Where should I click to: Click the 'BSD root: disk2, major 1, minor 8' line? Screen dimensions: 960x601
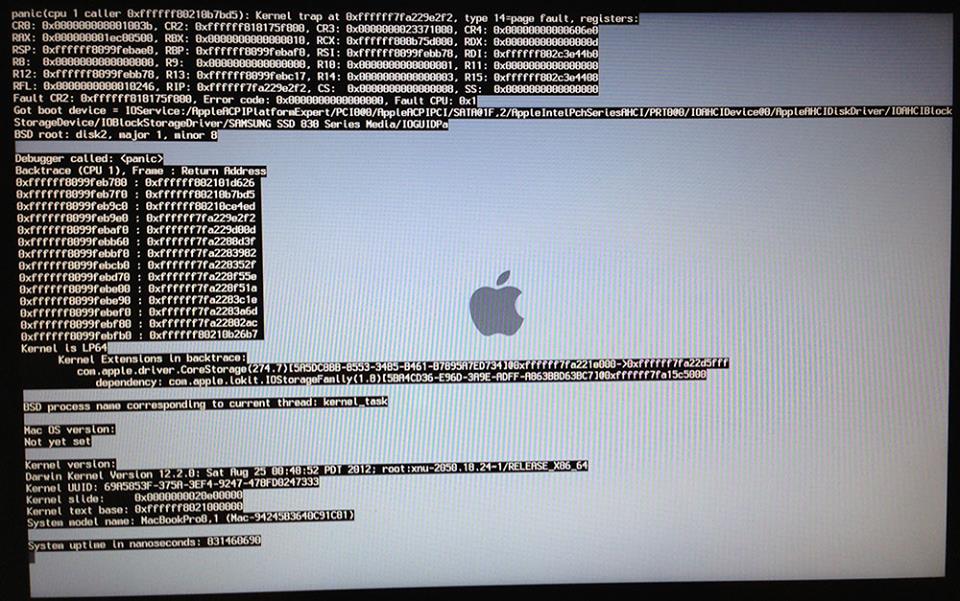[x=116, y=135]
